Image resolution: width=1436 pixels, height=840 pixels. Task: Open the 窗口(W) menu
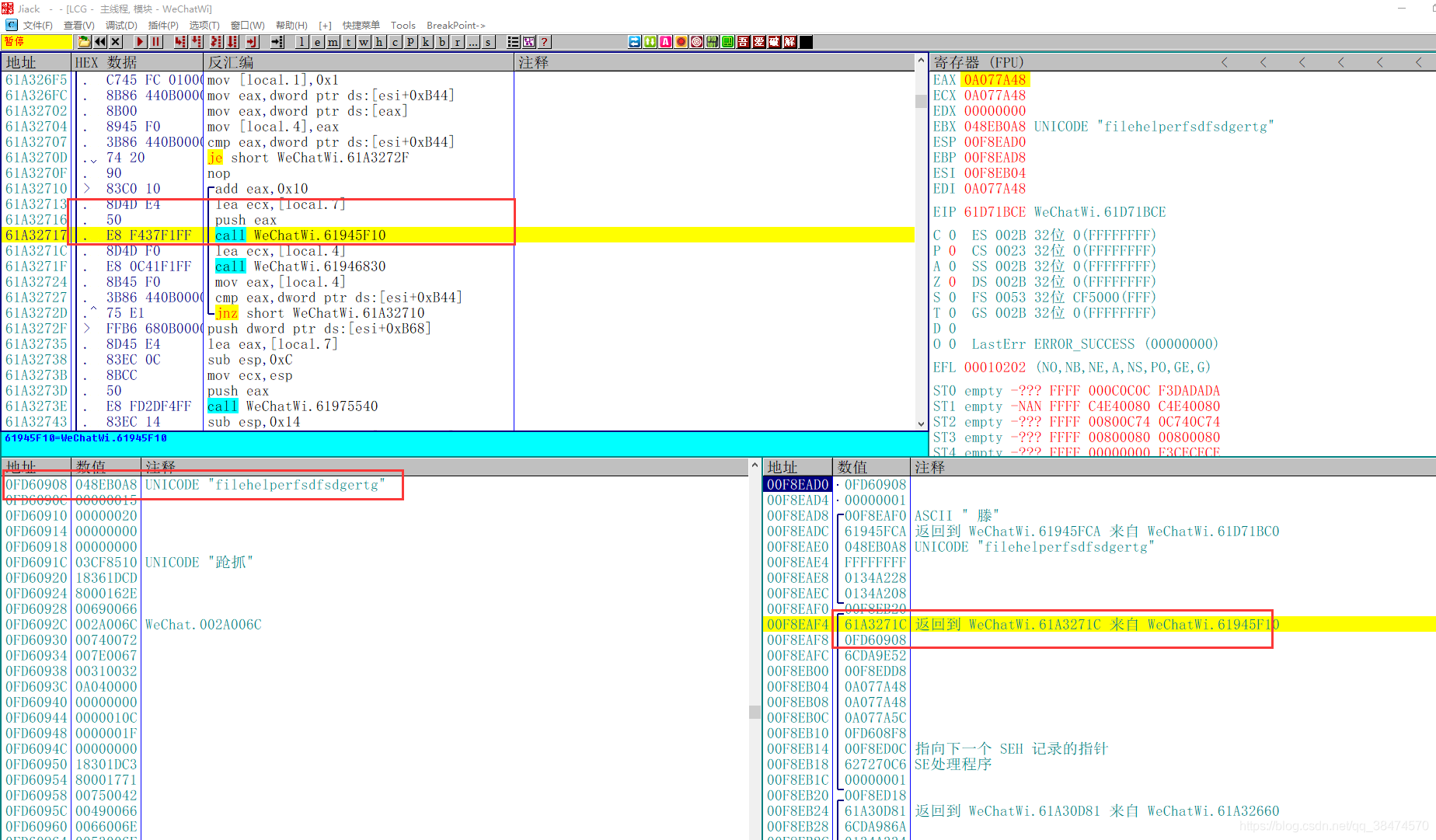click(x=247, y=26)
